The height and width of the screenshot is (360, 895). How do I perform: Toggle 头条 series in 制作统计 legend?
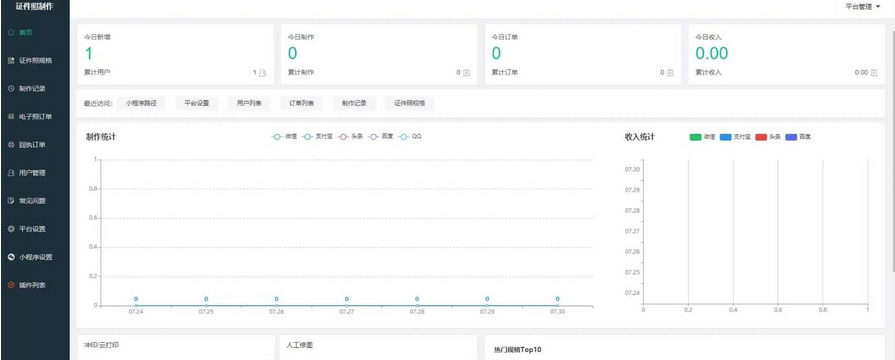pos(351,137)
